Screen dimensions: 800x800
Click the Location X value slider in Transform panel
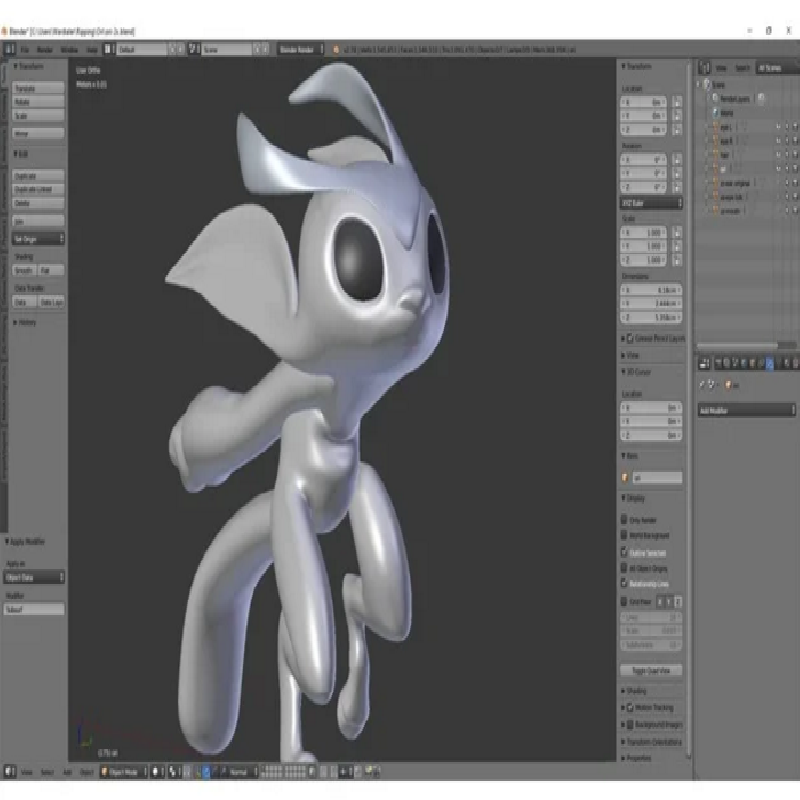click(643, 102)
